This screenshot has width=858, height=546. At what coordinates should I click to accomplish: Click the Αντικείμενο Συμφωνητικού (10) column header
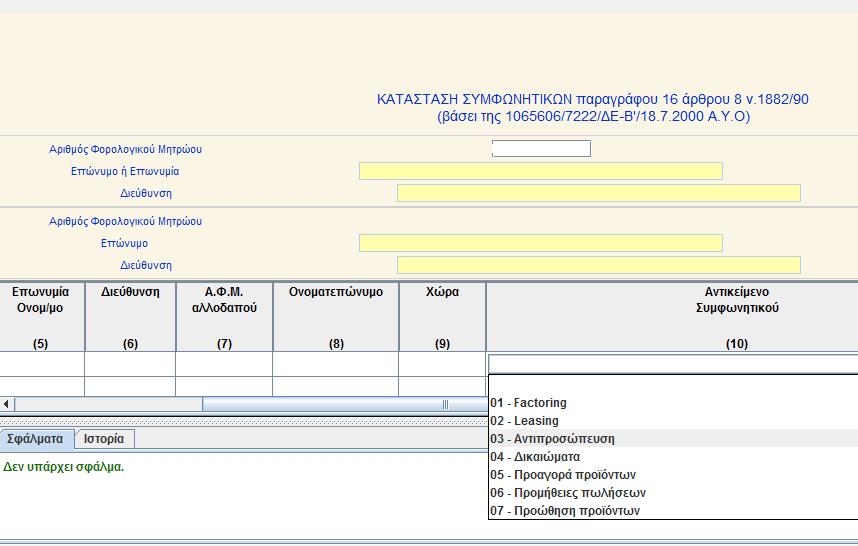[x=673, y=317]
